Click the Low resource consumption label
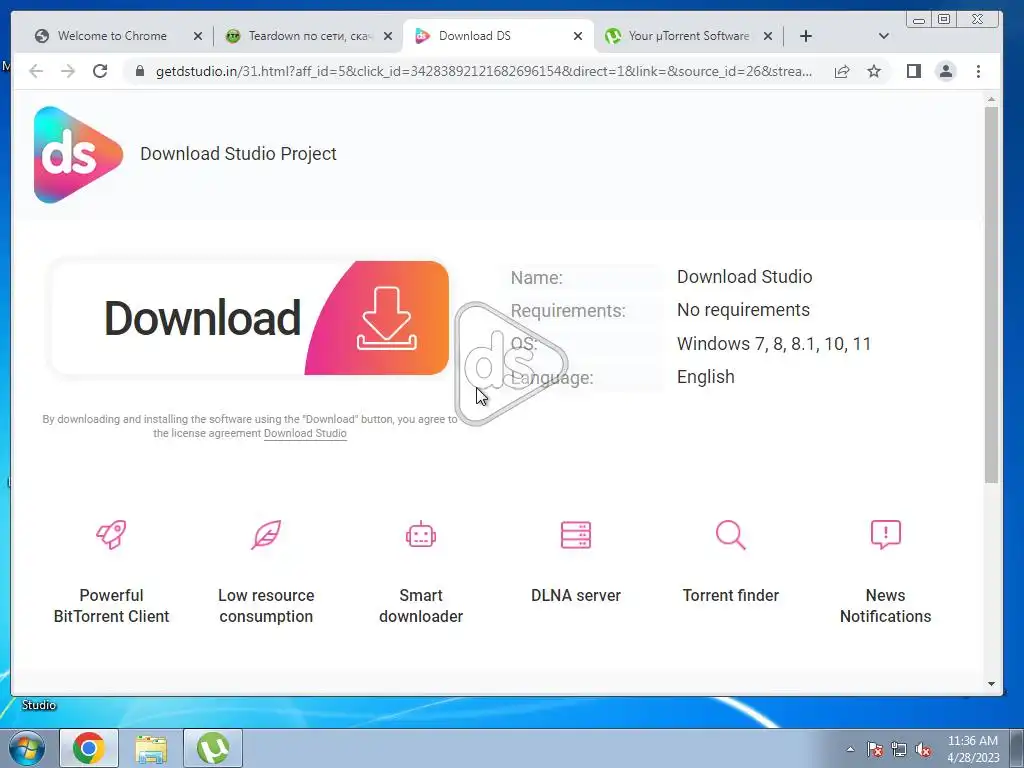This screenshot has width=1024, height=768. pos(266,606)
